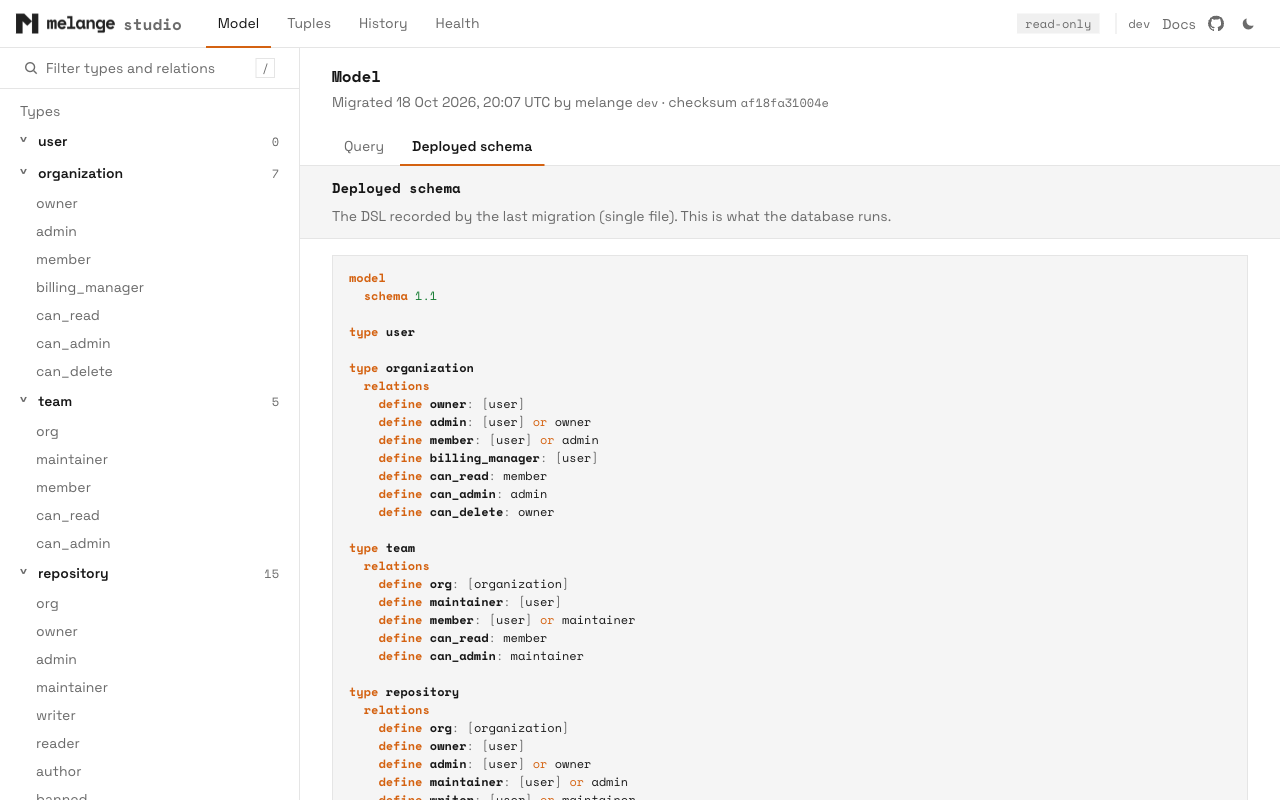1280x800 pixels.
Task: Select team's can_read relation
Action: (68, 516)
